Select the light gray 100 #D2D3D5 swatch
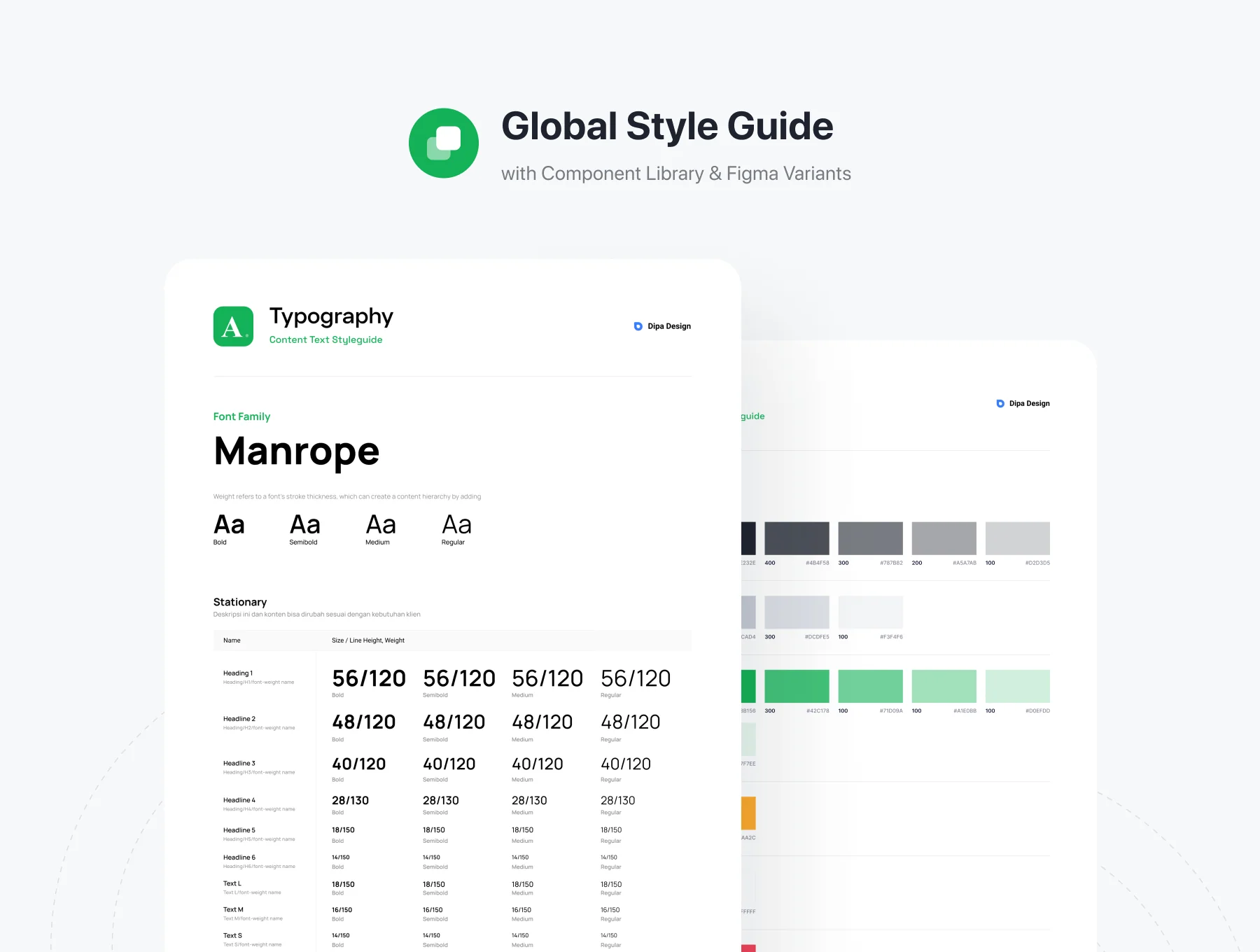 pyautogui.click(x=1017, y=538)
